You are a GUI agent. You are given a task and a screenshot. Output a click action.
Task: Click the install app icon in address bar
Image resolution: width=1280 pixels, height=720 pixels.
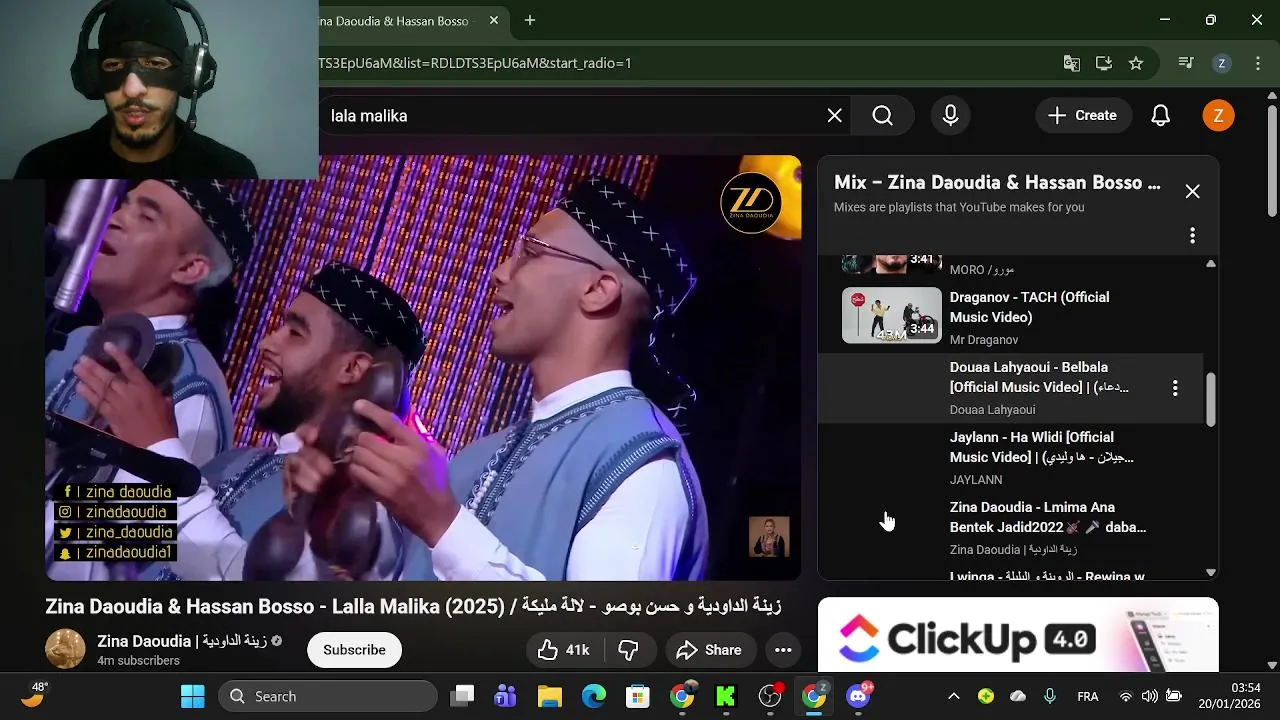[x=1104, y=63]
